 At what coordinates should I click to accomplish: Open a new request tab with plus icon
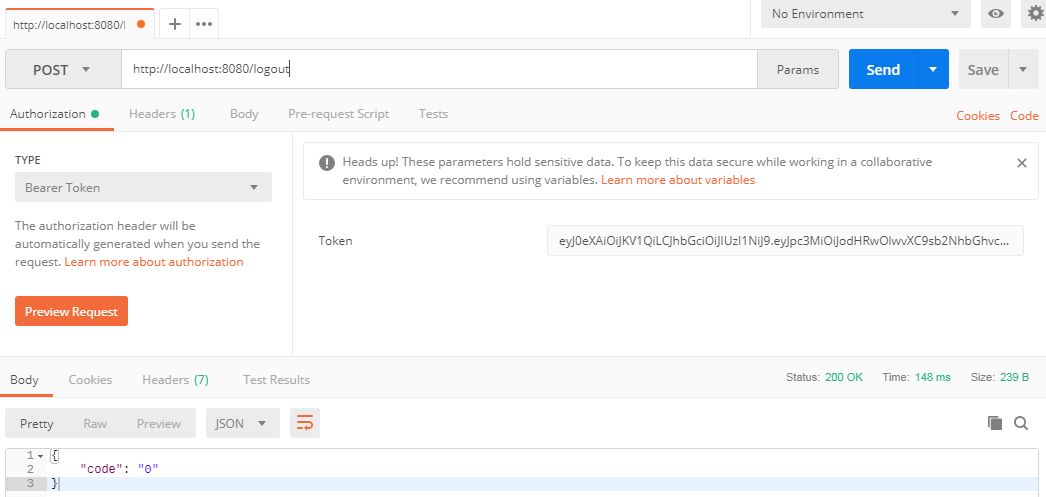point(175,24)
